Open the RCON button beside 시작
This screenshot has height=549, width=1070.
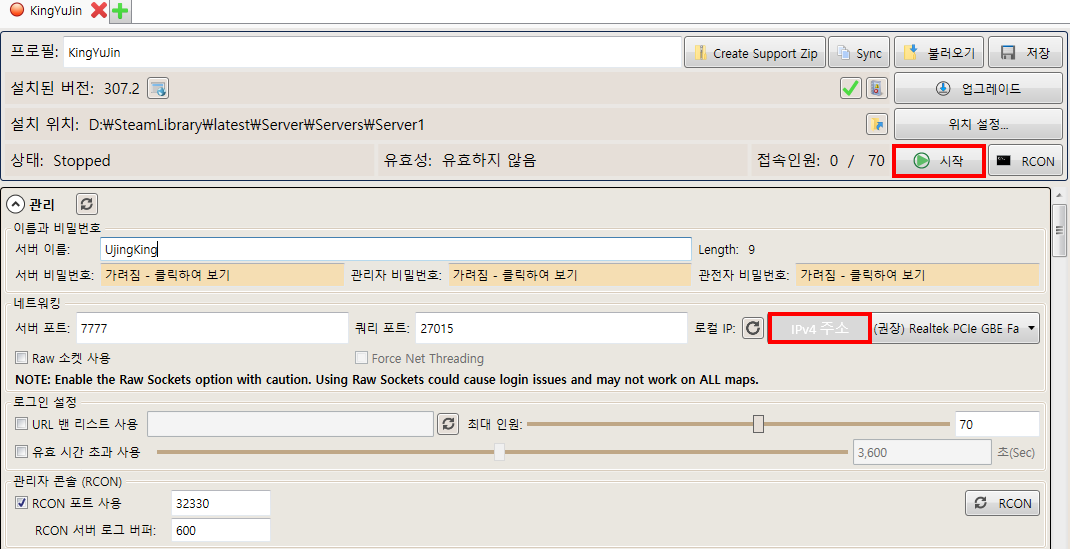pyautogui.click(x=1026, y=161)
